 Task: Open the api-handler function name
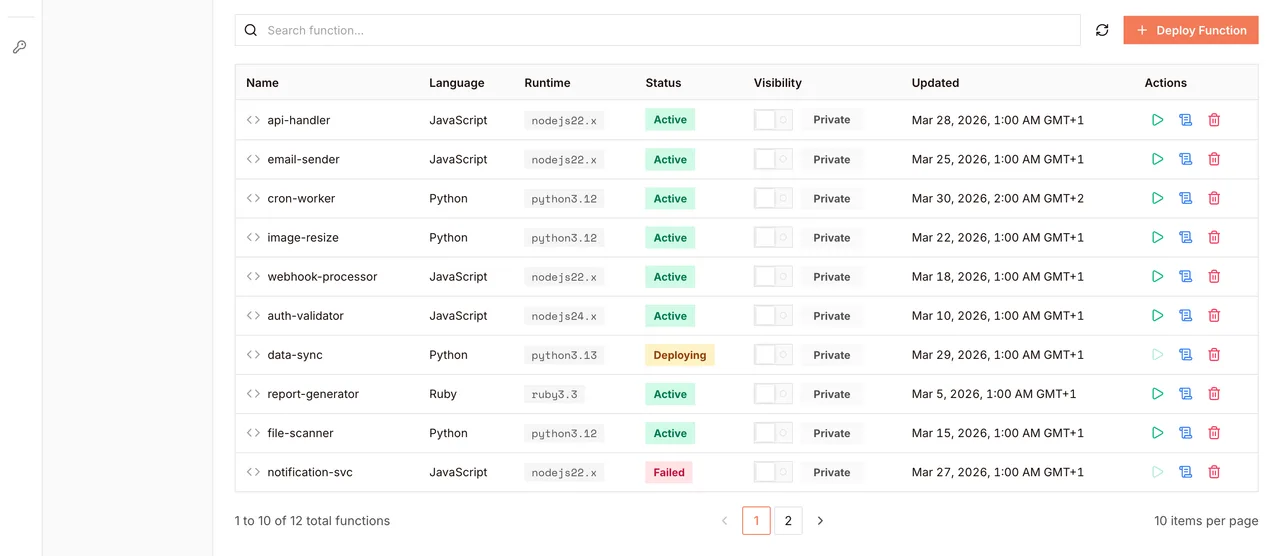tap(299, 120)
